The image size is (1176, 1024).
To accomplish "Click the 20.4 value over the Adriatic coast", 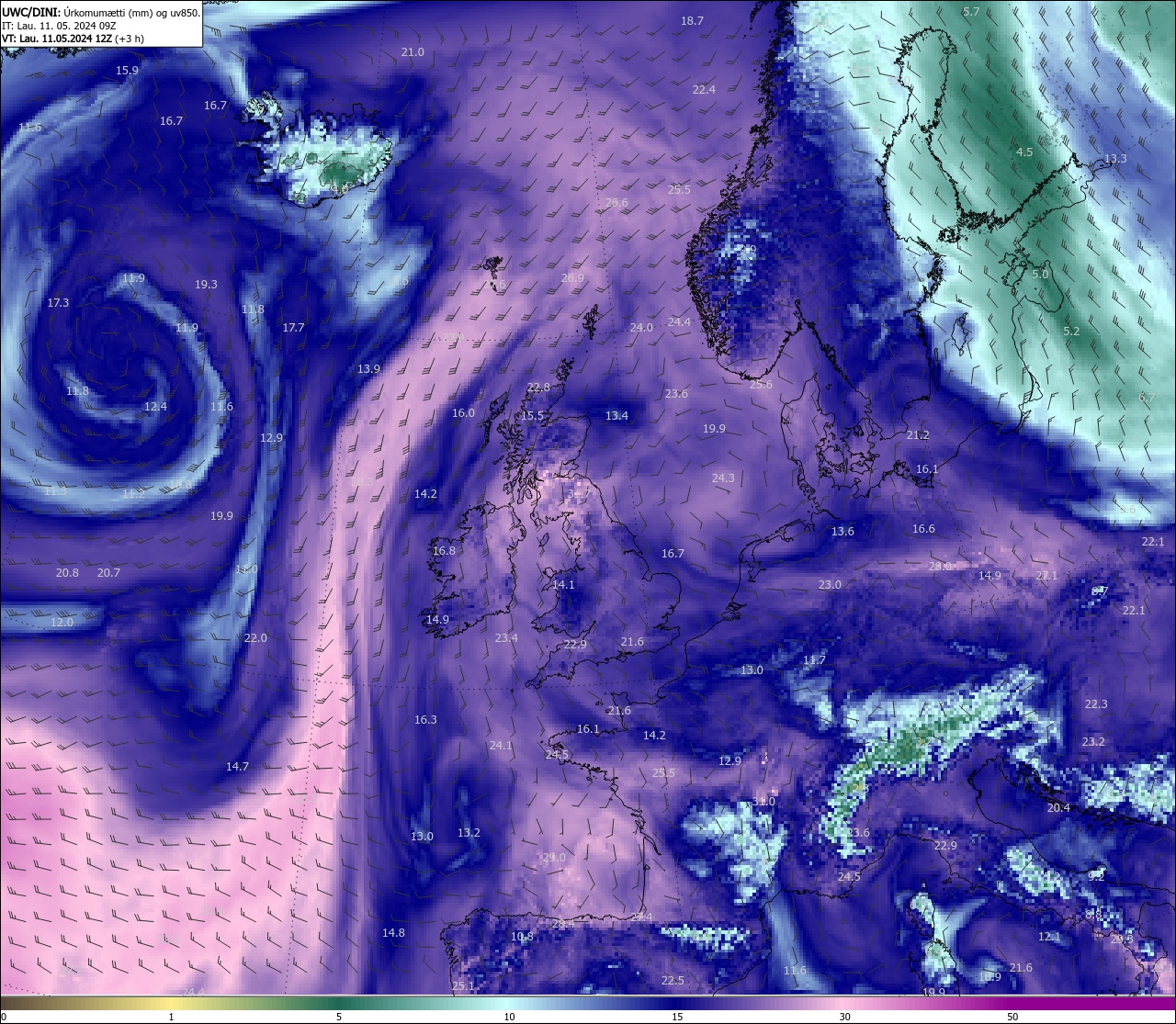I will [x=1058, y=808].
